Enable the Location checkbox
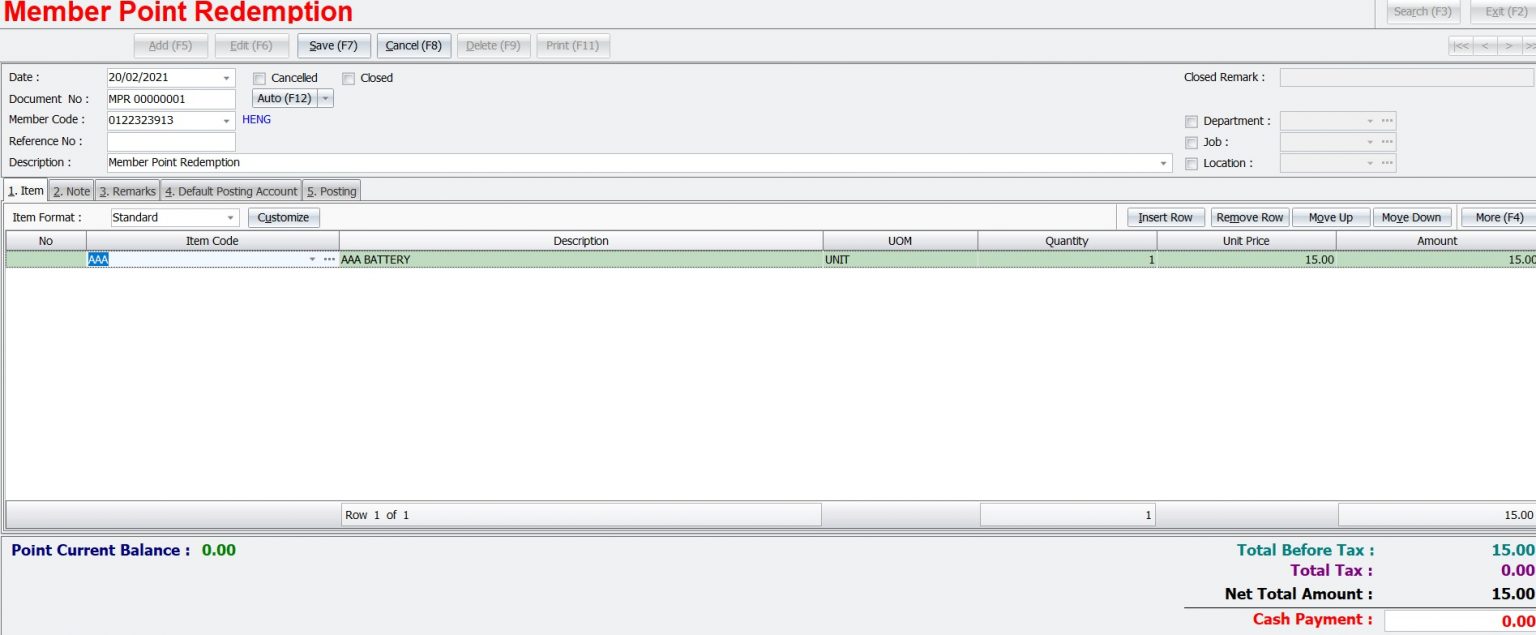This screenshot has height=635, width=1536. coord(1191,163)
